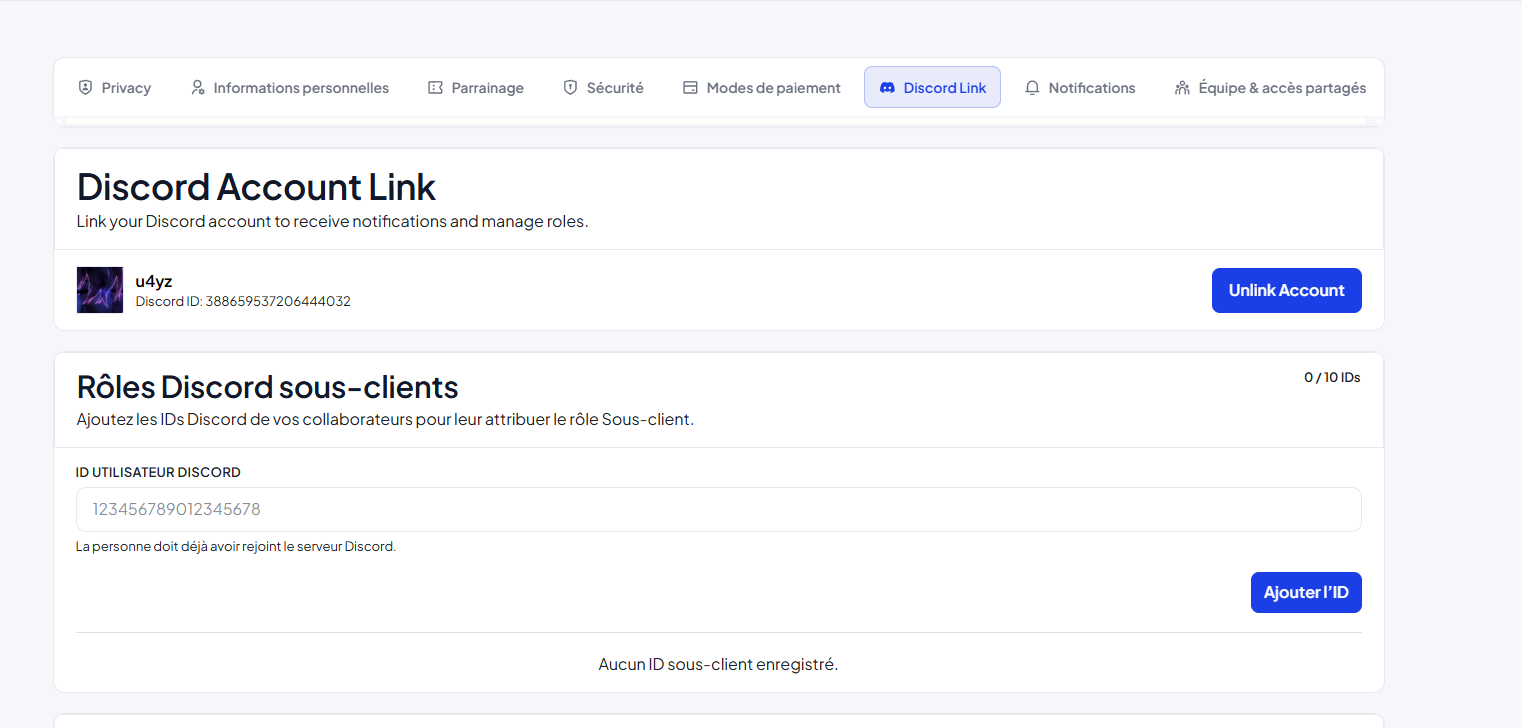
Task: Click the ticket icon beside Parrainage
Action: 435,88
